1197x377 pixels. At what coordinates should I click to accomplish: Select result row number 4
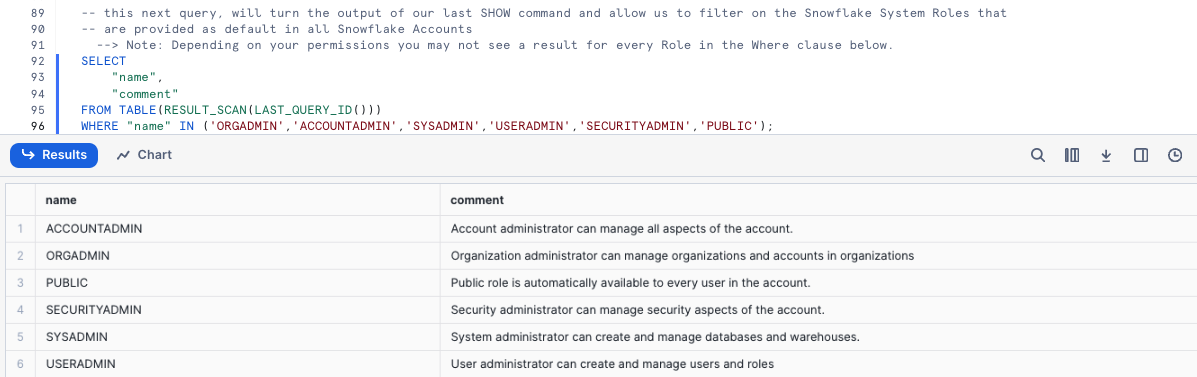coord(21,310)
